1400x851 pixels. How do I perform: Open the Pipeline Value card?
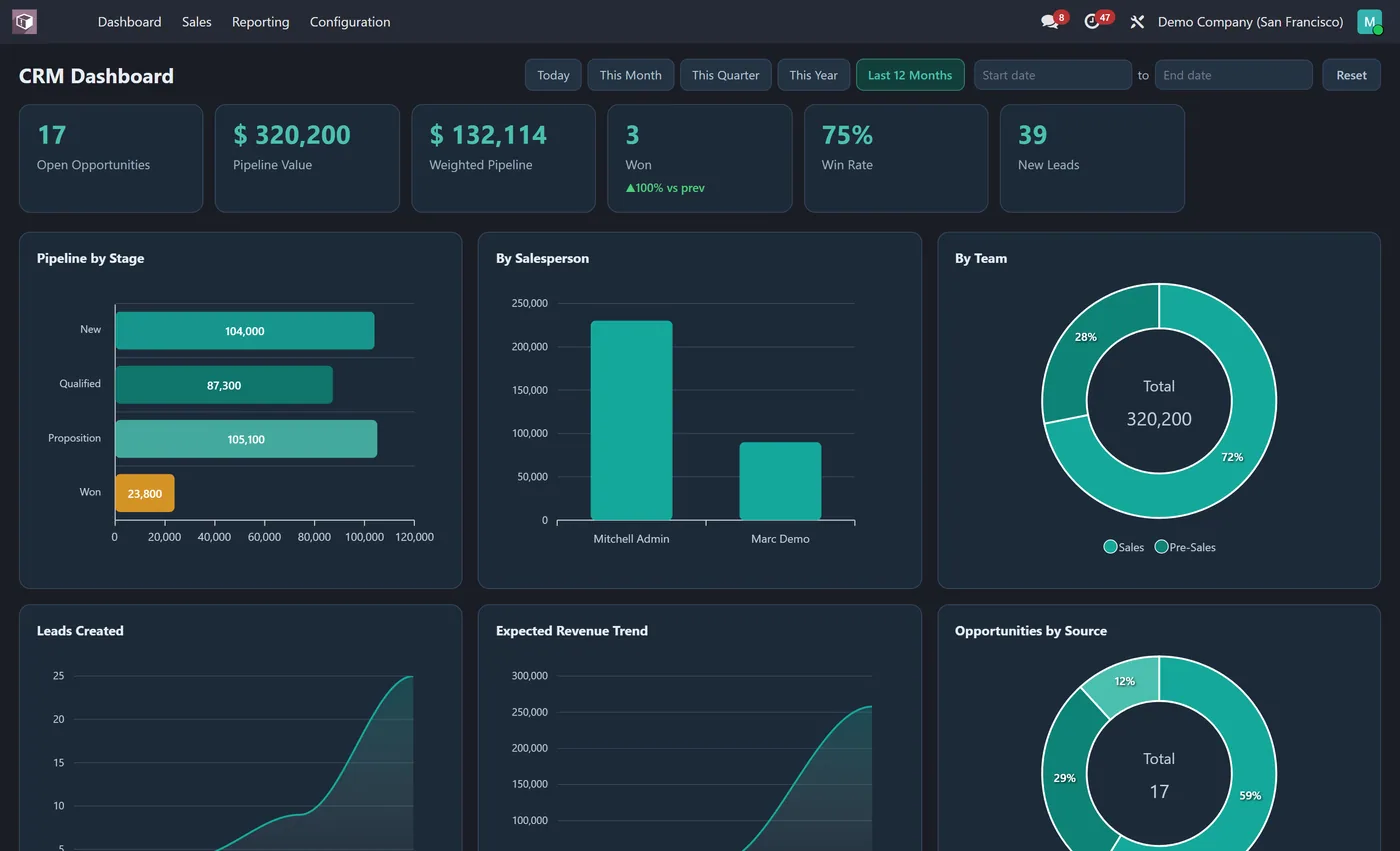(x=307, y=158)
